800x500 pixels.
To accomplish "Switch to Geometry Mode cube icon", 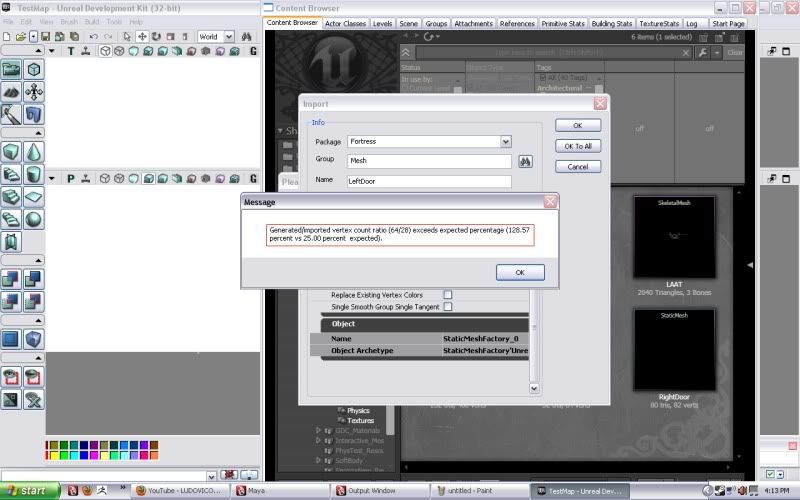I will (34, 69).
